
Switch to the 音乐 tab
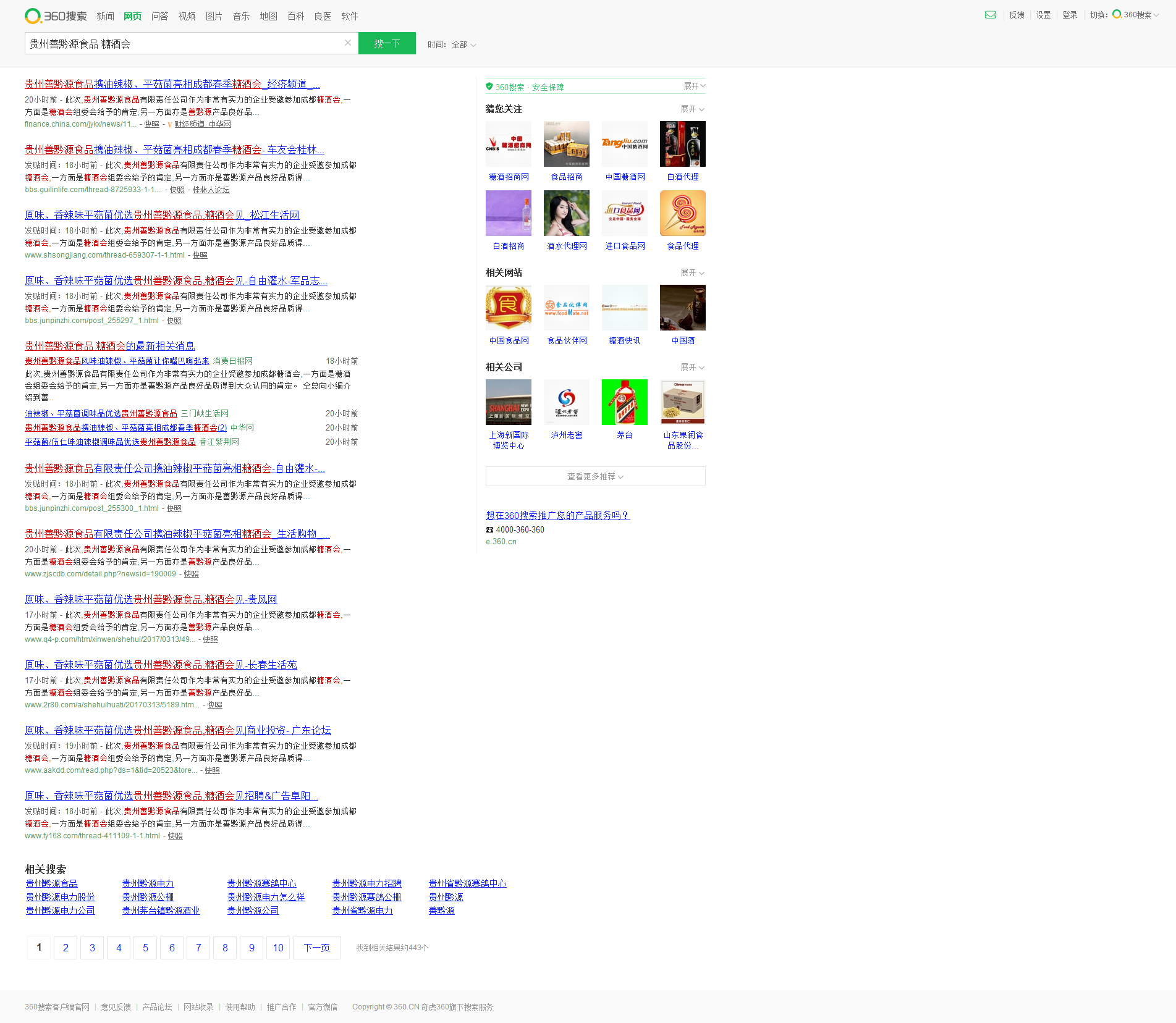click(x=241, y=16)
